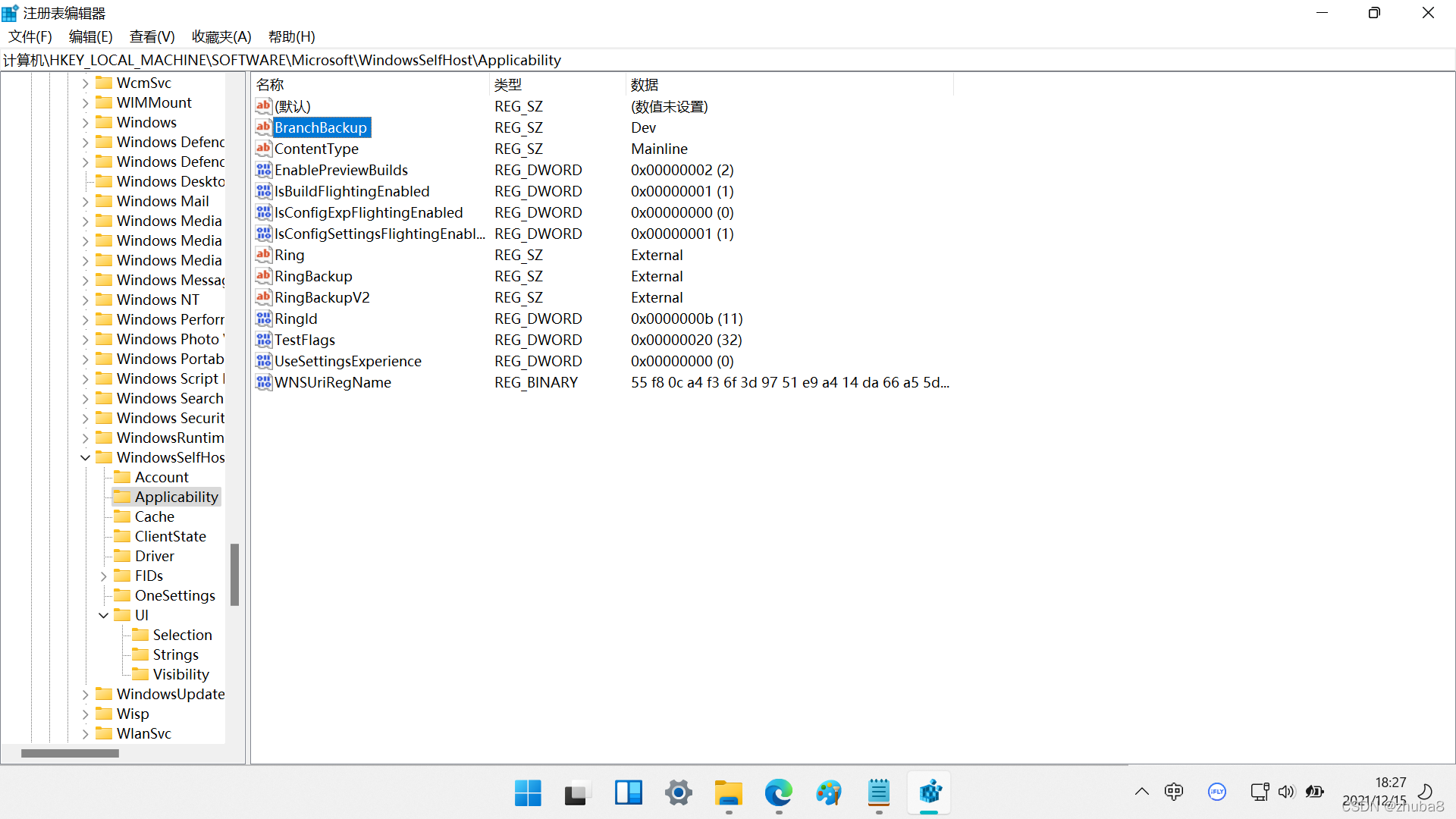Screen dimensions: 1456x819
Task: Open the Paint app from the taskbar
Action: coord(828,792)
